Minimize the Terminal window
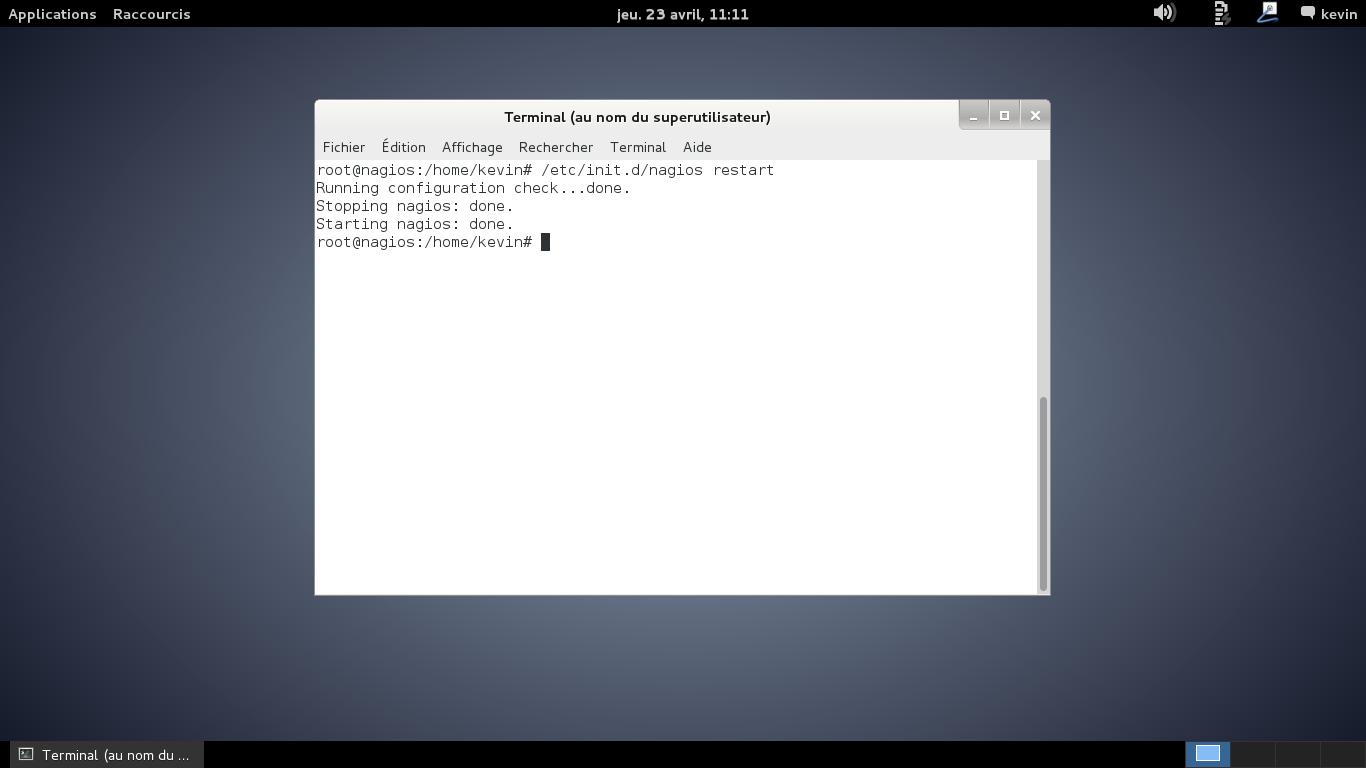 [973, 116]
